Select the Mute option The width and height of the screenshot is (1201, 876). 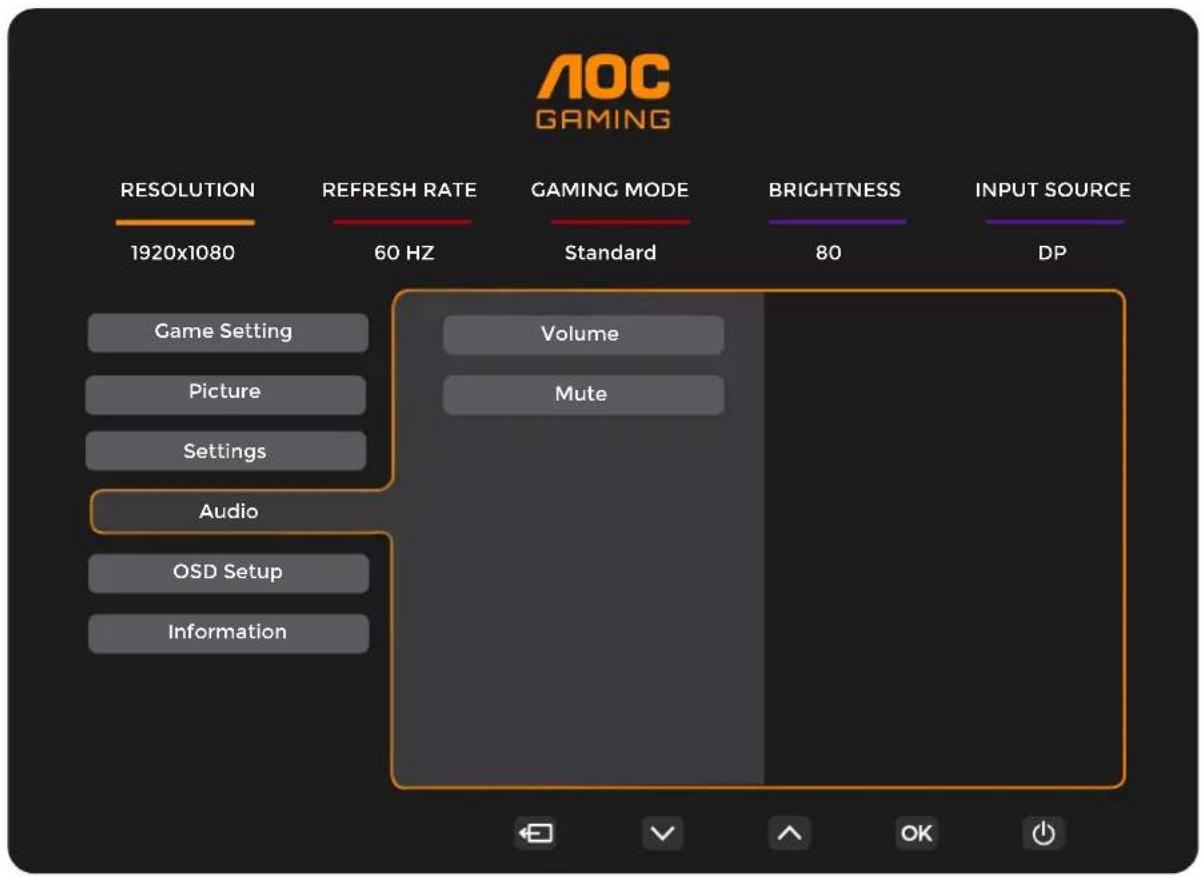point(583,395)
